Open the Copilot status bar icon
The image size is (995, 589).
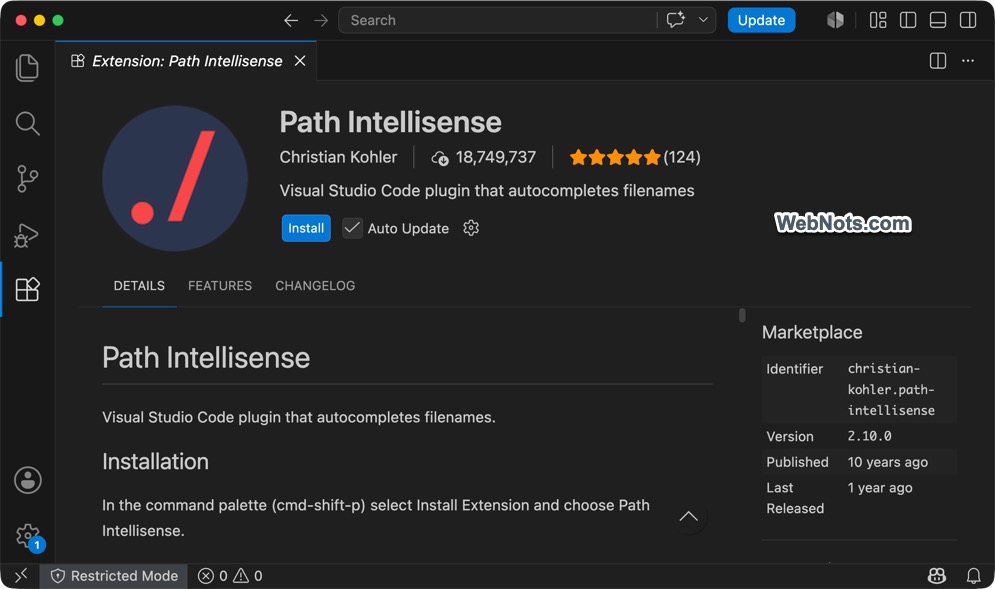click(937, 576)
